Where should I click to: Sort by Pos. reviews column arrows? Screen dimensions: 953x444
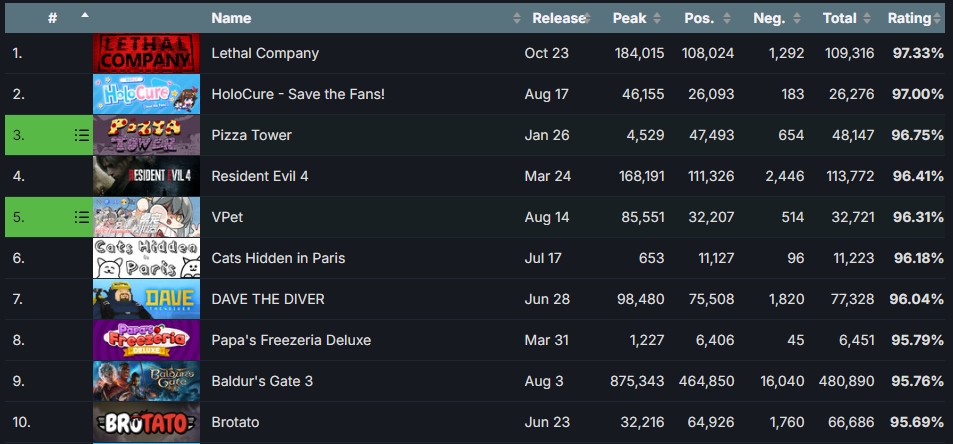[726, 18]
